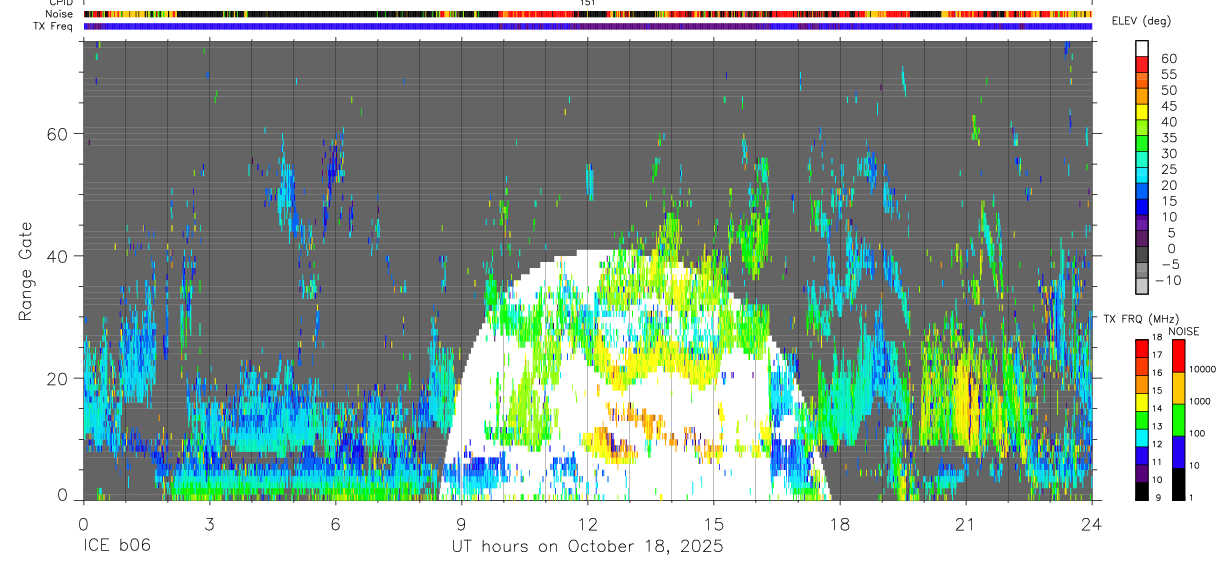
Task: Click the 'ELEV (deg)' colorbar title
Action: coord(1141,21)
